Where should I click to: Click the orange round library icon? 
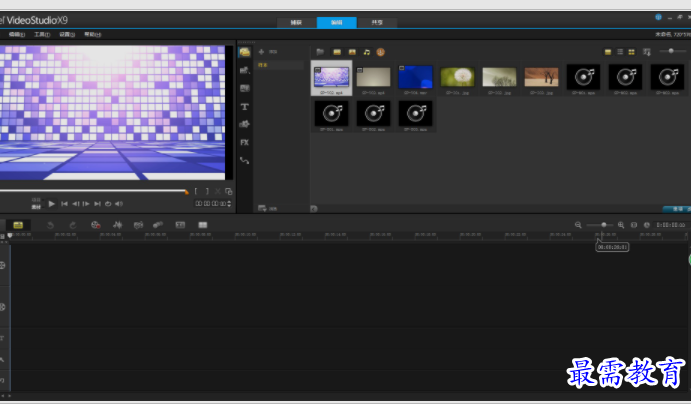pos(381,52)
